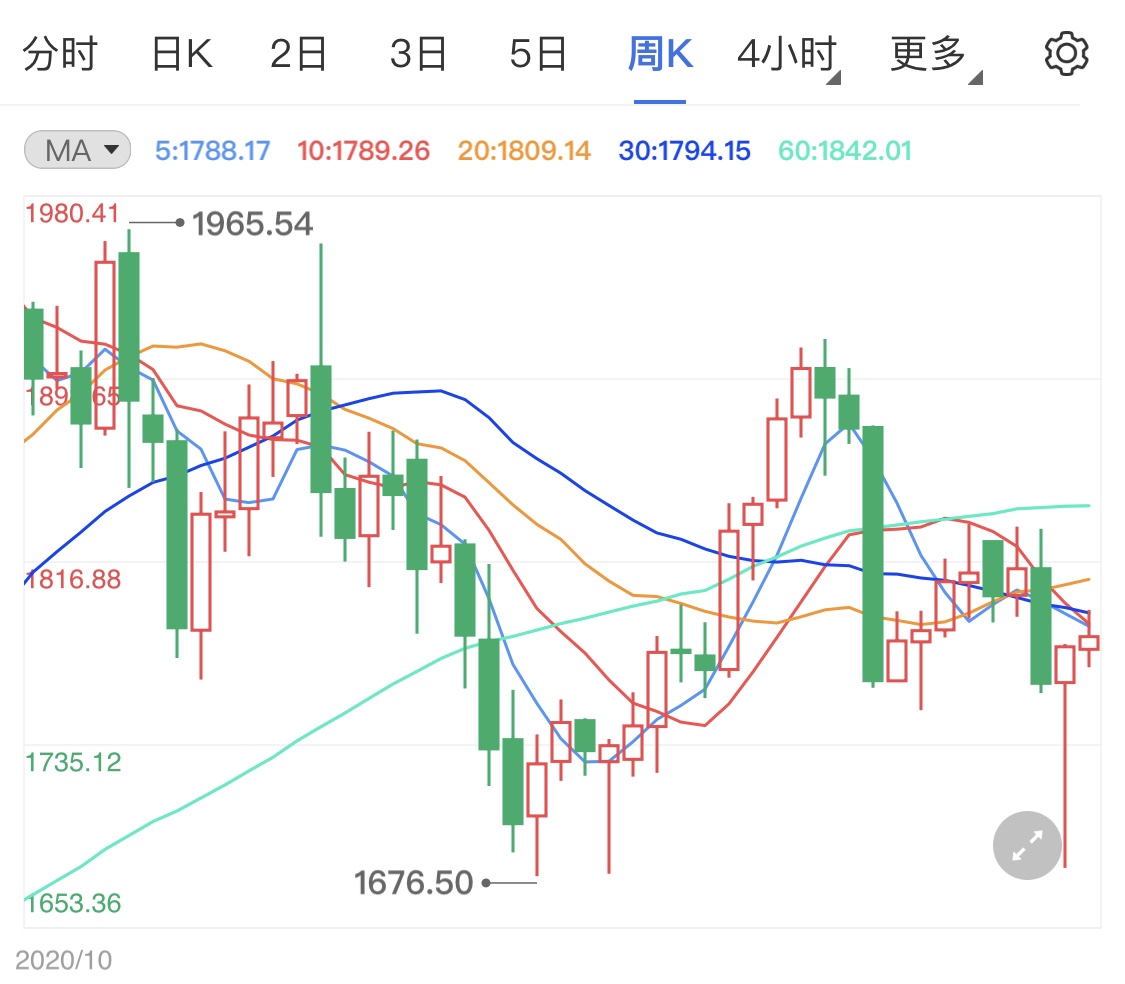Click the MA 20:1809.14 value
Image resolution: width=1125 pixels, height=984 pixels.
pyautogui.click(x=524, y=151)
